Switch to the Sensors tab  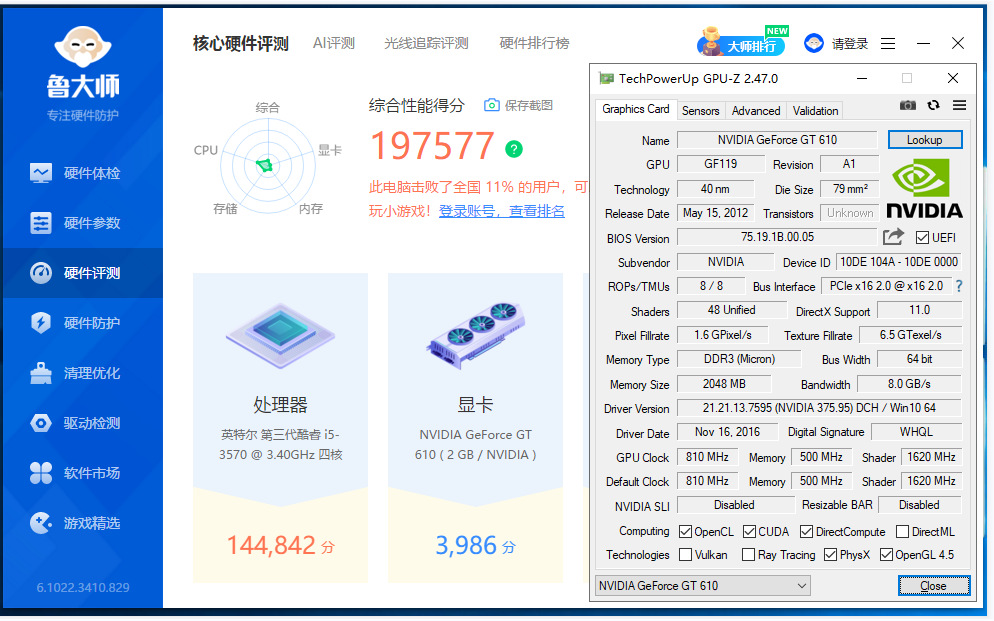[x=700, y=111]
